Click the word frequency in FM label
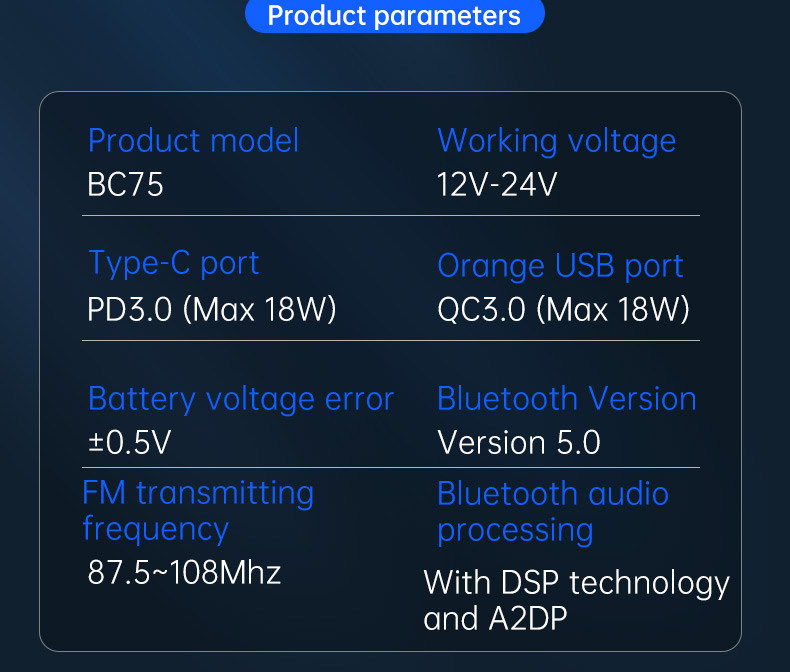Screen dimensions: 790x672 (156, 530)
